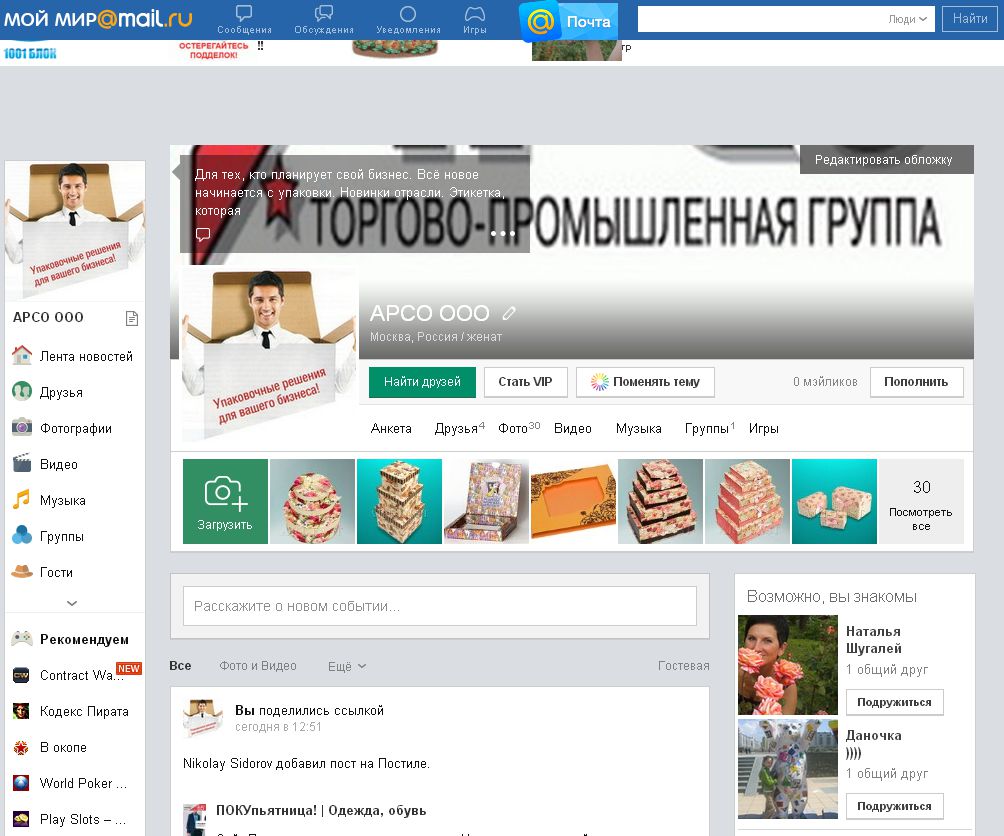Open Игры gamepad icon in header
The image size is (1004, 836).
pos(475,15)
